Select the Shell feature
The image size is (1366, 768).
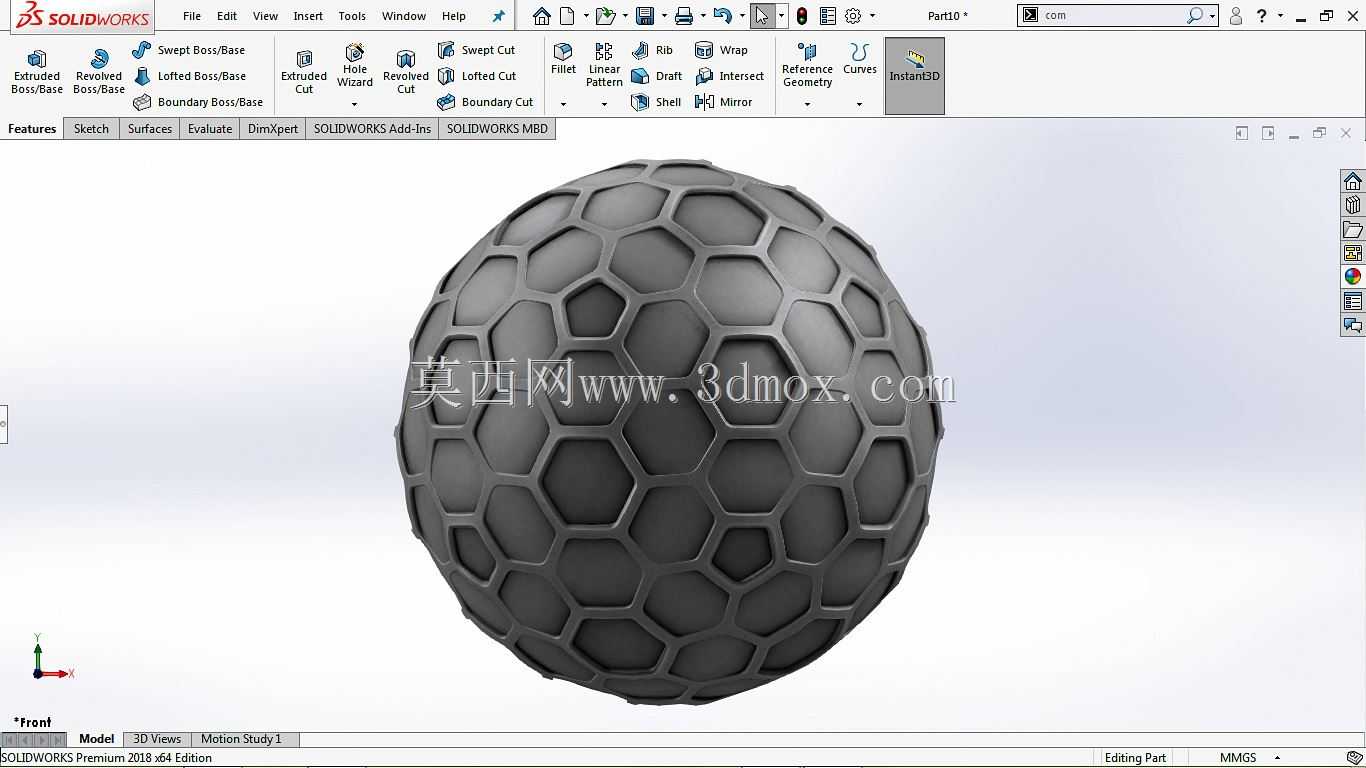pyautogui.click(x=657, y=102)
